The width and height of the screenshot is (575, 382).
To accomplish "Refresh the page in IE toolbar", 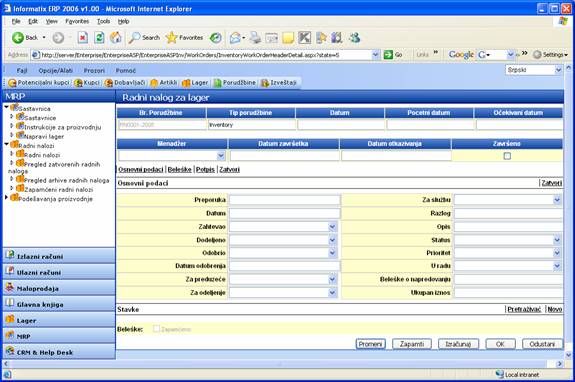I will (99, 37).
